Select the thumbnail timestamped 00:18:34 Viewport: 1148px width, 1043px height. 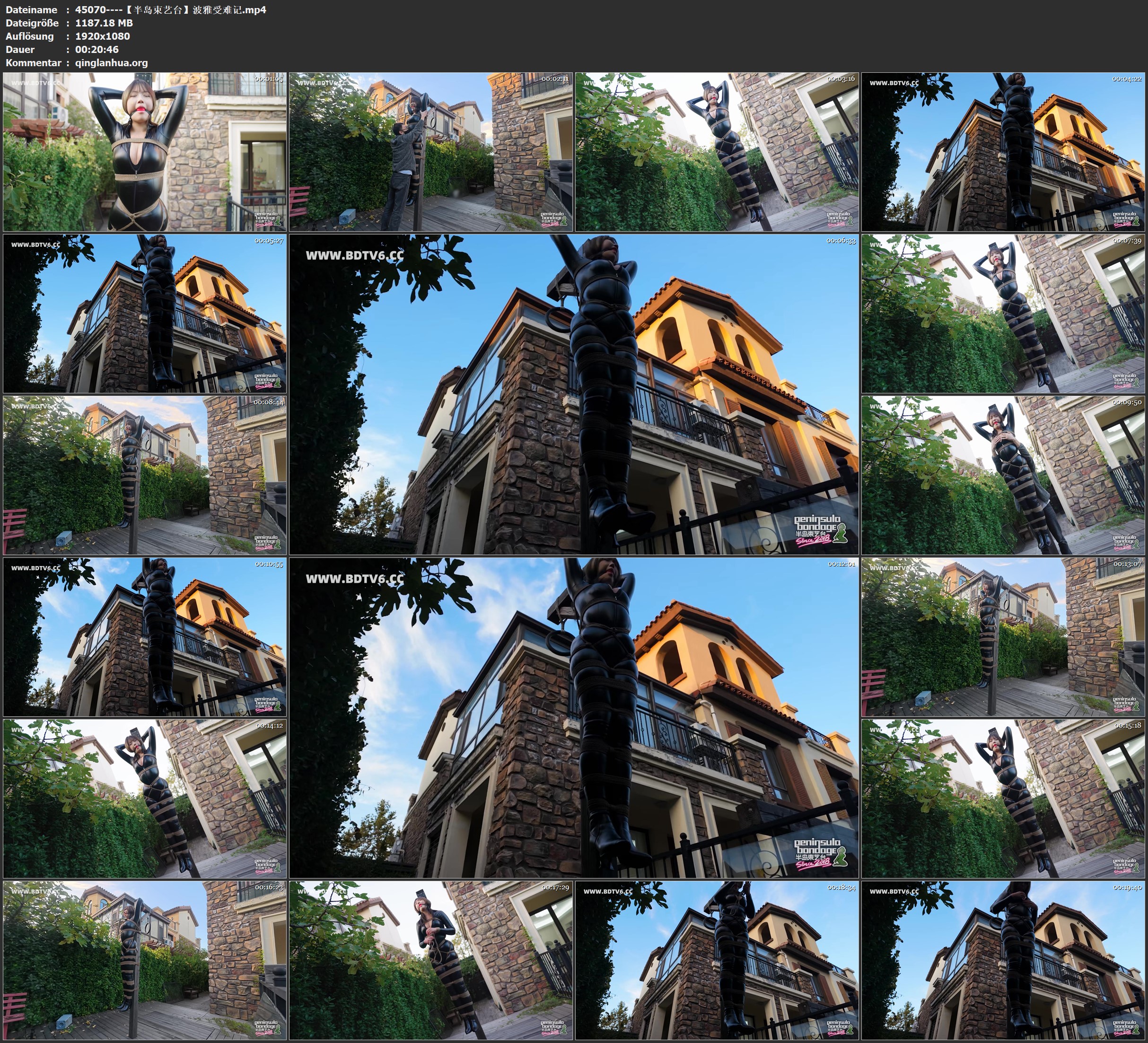[717, 960]
